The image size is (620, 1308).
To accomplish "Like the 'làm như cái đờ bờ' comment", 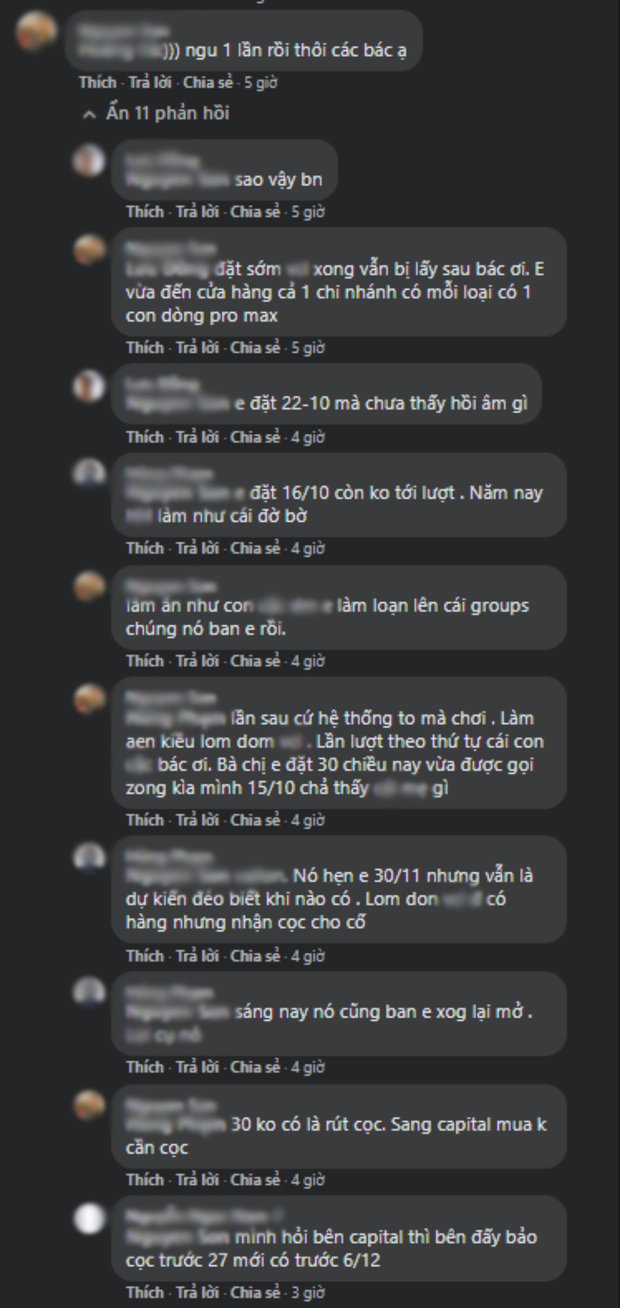I will [144, 548].
